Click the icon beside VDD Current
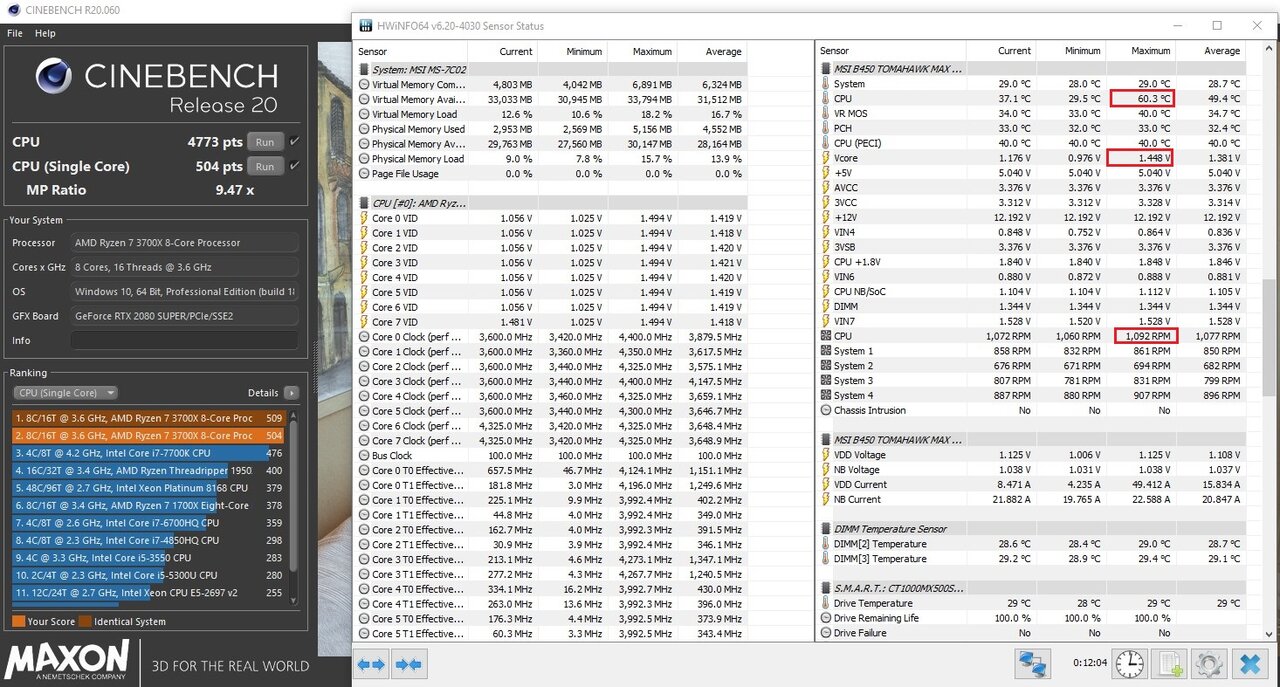Image resolution: width=1280 pixels, height=687 pixels. pos(826,484)
